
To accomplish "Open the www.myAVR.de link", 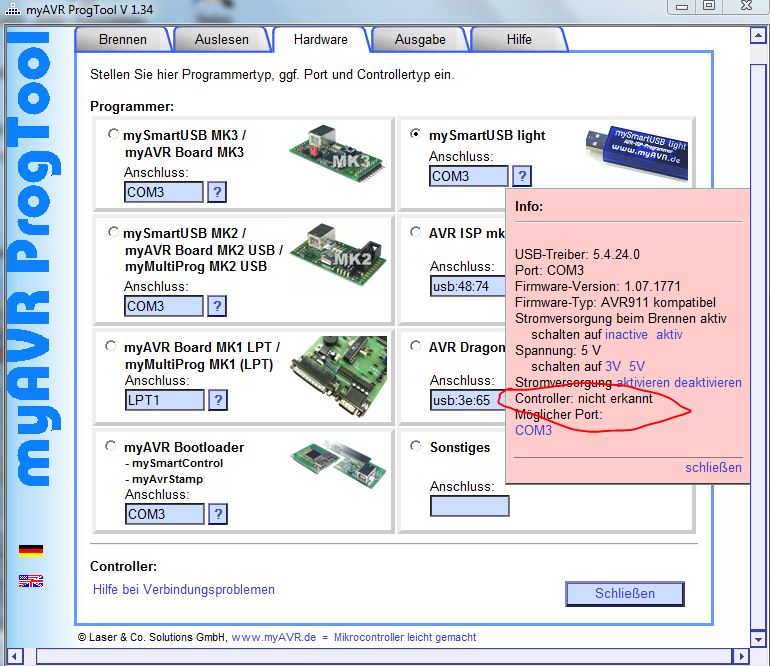I will 274,637.
